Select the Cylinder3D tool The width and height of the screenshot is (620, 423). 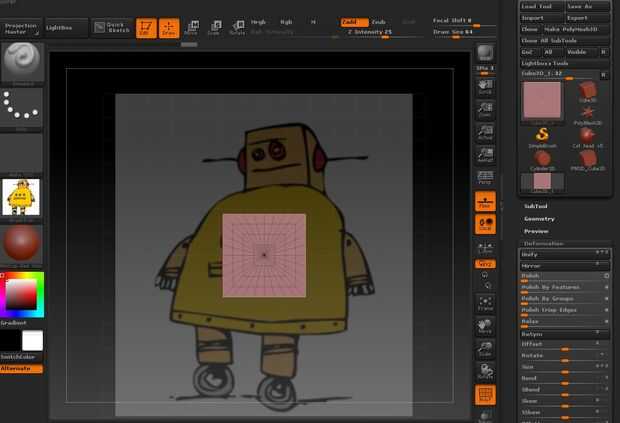542,160
